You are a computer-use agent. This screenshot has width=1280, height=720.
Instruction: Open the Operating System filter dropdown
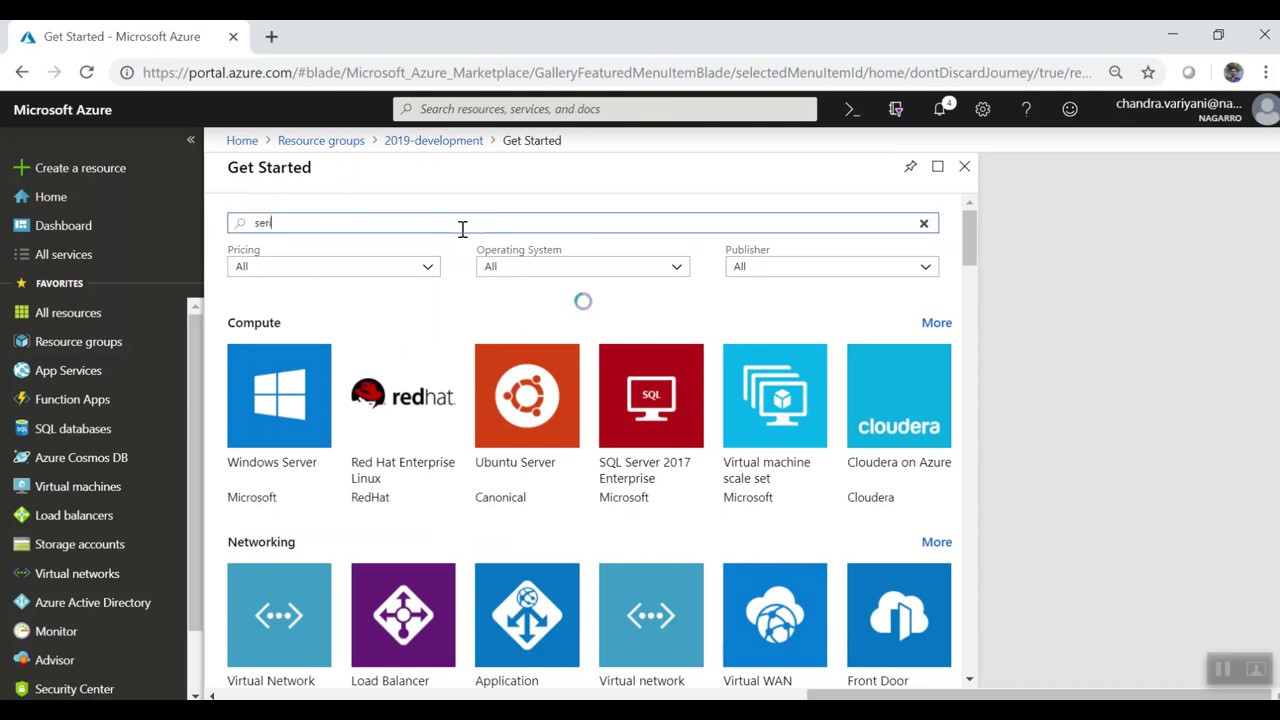click(583, 266)
